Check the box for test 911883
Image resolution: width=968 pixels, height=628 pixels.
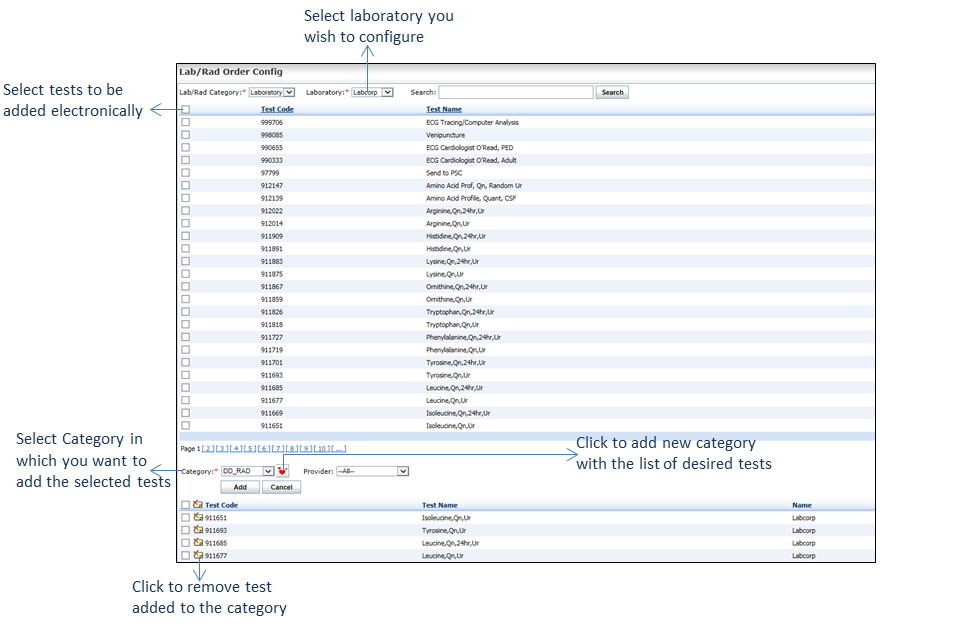[186, 261]
